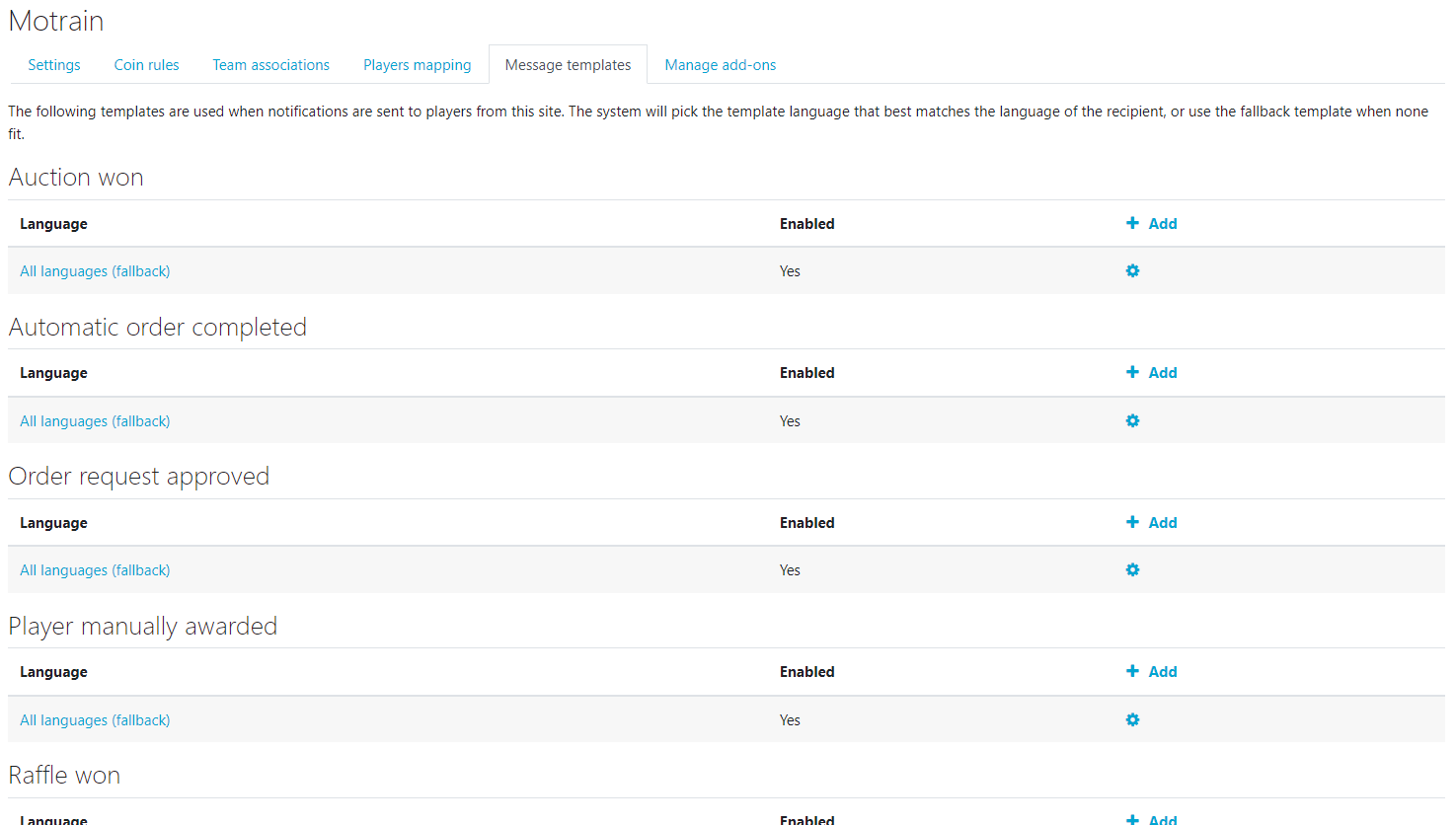Viewport: 1456px width, 825px height.
Task: Click Language column header in Player manually awarded table
Action: tap(53, 672)
